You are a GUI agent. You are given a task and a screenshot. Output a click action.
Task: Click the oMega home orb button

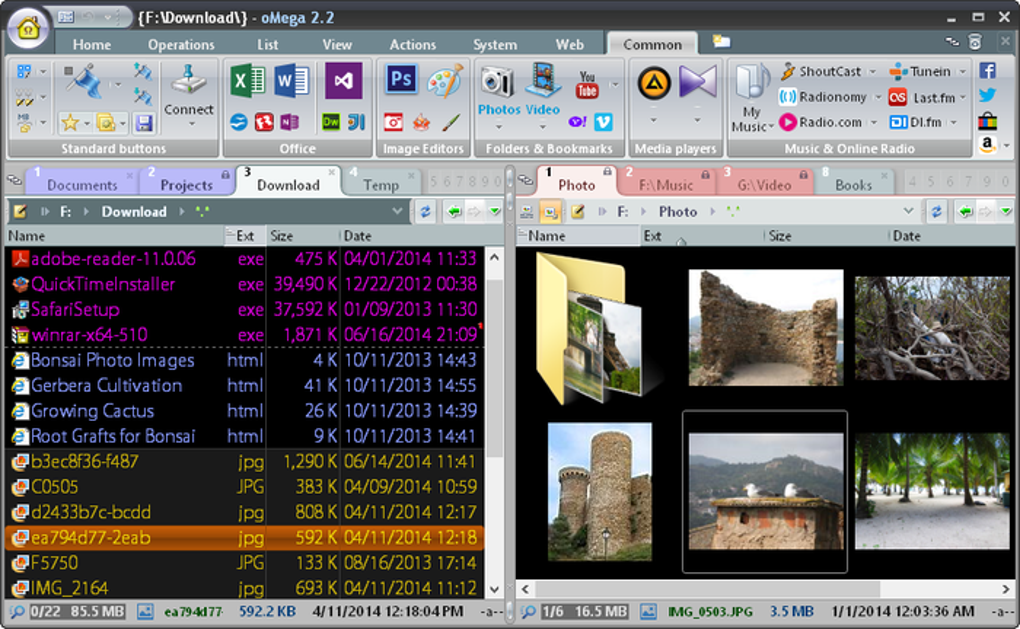[x=28, y=29]
